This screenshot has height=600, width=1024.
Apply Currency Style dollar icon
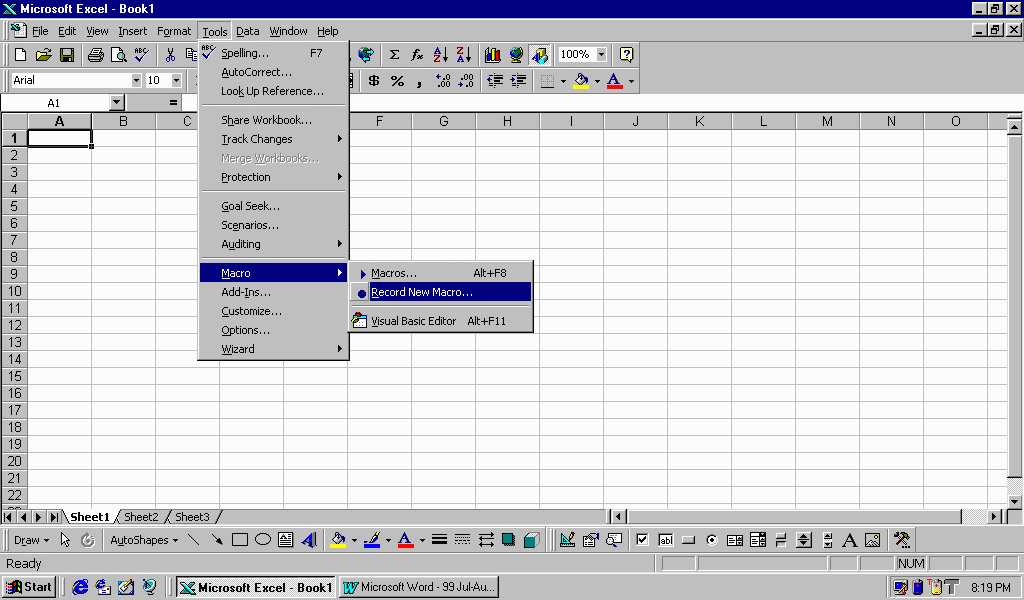[374, 81]
